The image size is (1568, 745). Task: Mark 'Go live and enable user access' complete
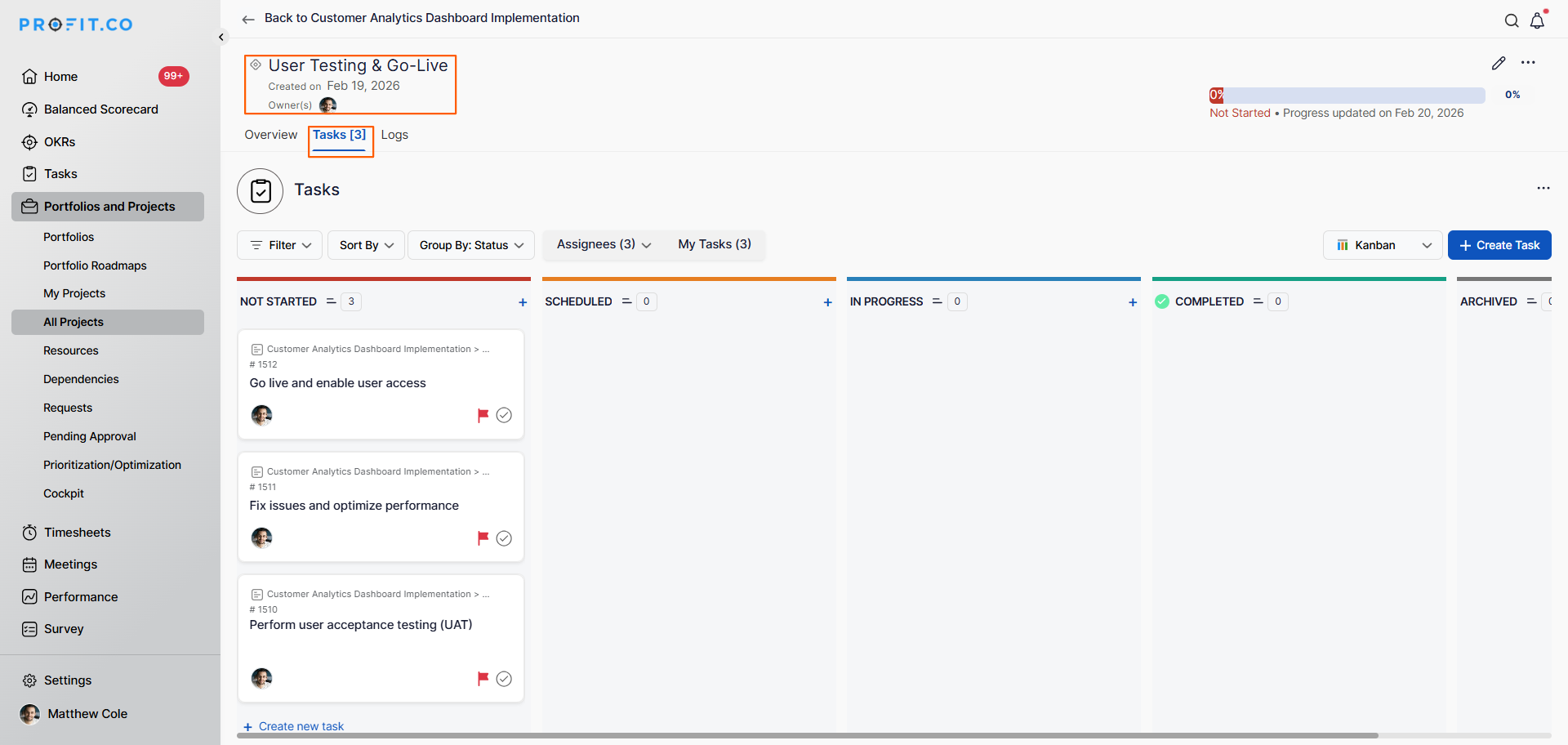point(504,415)
